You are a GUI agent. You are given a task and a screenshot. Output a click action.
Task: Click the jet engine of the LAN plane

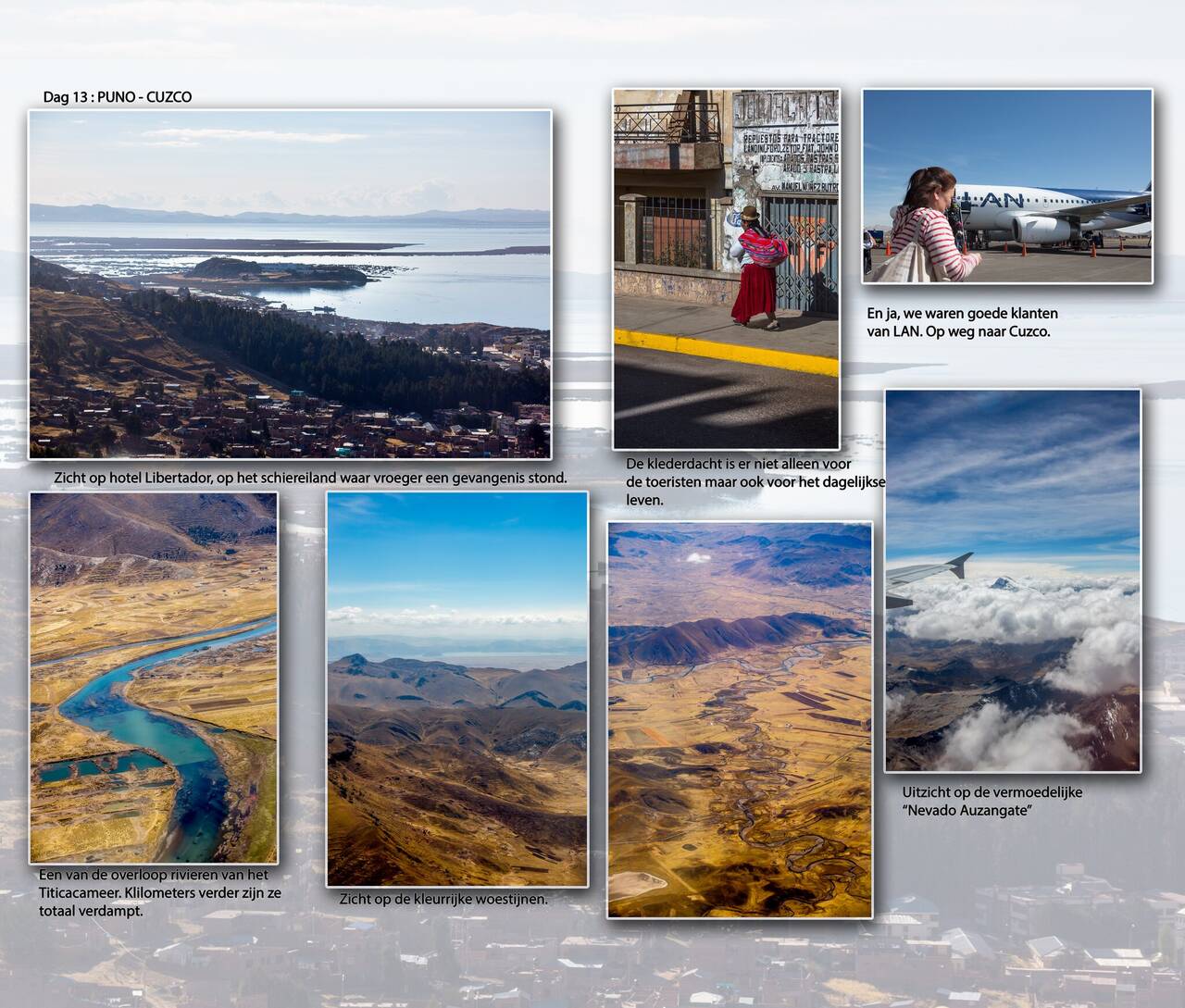tap(1042, 227)
